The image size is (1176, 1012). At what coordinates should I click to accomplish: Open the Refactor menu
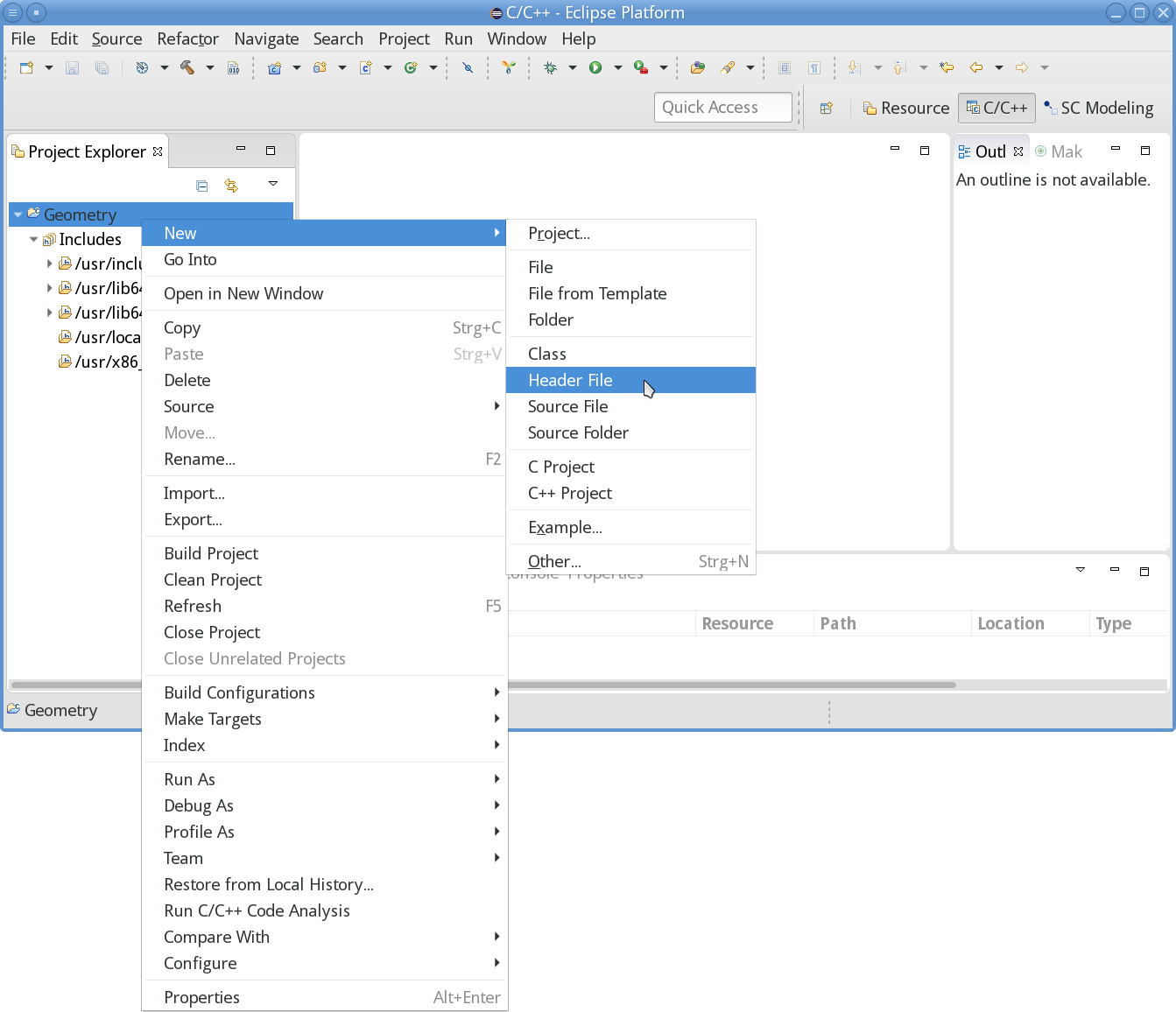pyautogui.click(x=187, y=39)
